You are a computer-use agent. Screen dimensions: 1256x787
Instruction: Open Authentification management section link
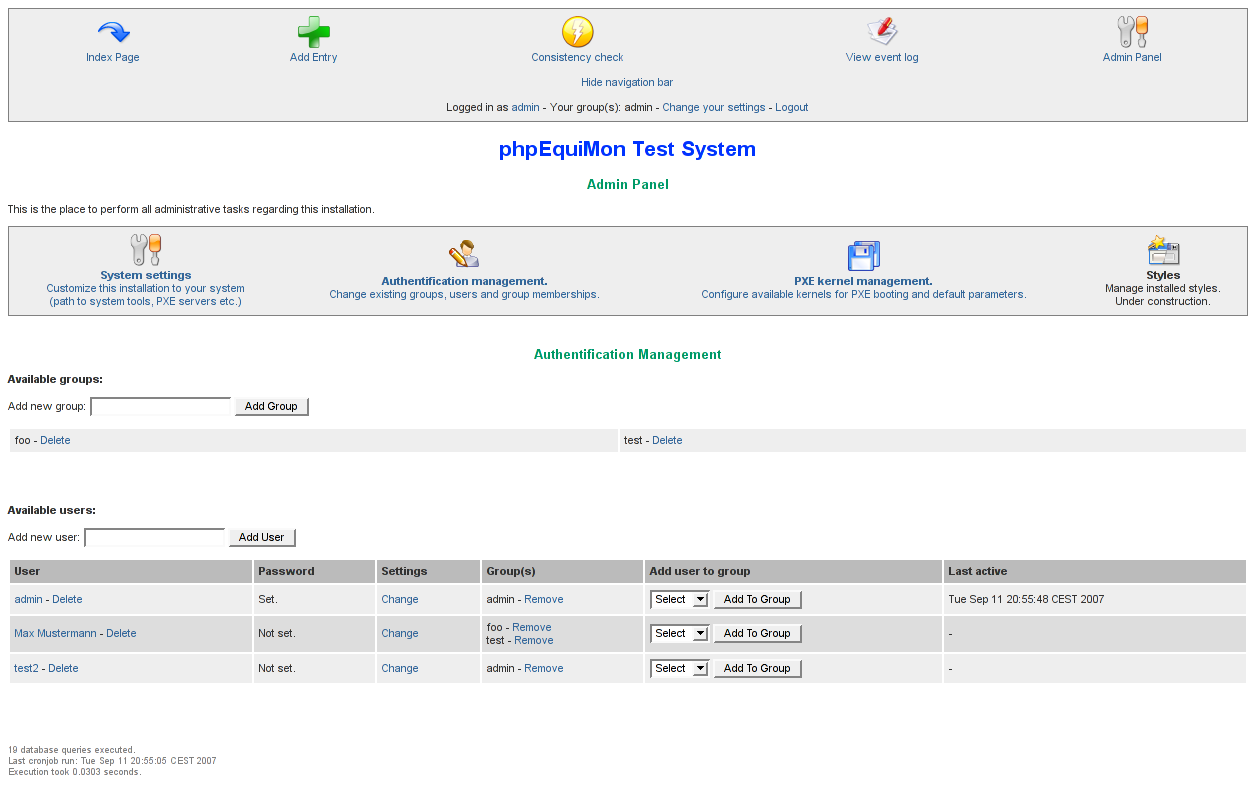(464, 281)
